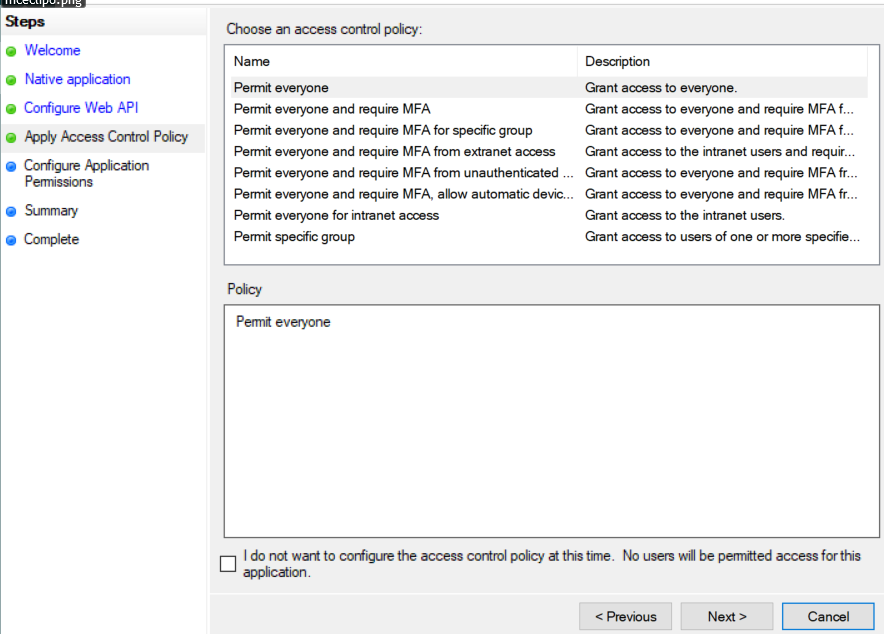
Task: Go to the Native application step
Action: (77, 79)
